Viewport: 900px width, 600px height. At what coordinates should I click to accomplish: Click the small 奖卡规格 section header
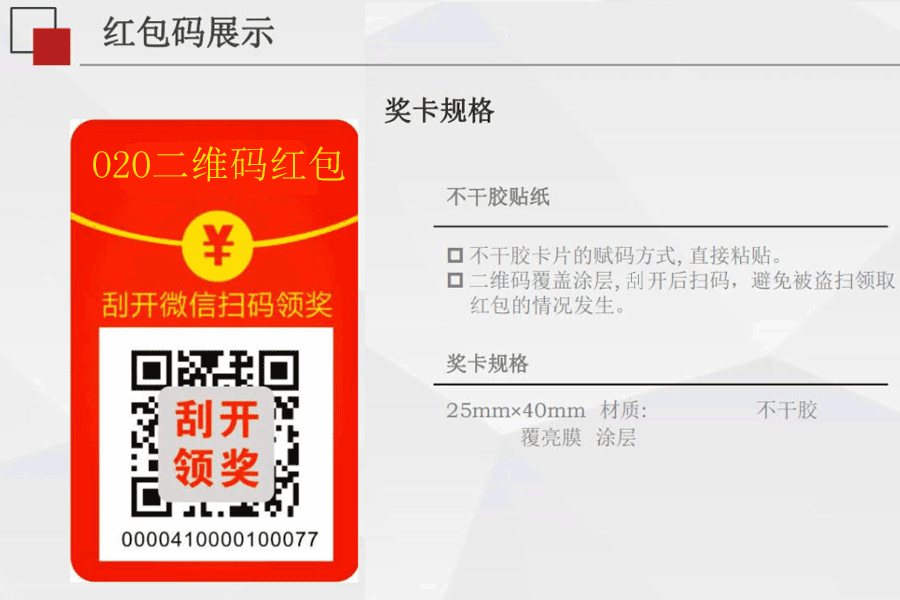pyautogui.click(x=487, y=363)
